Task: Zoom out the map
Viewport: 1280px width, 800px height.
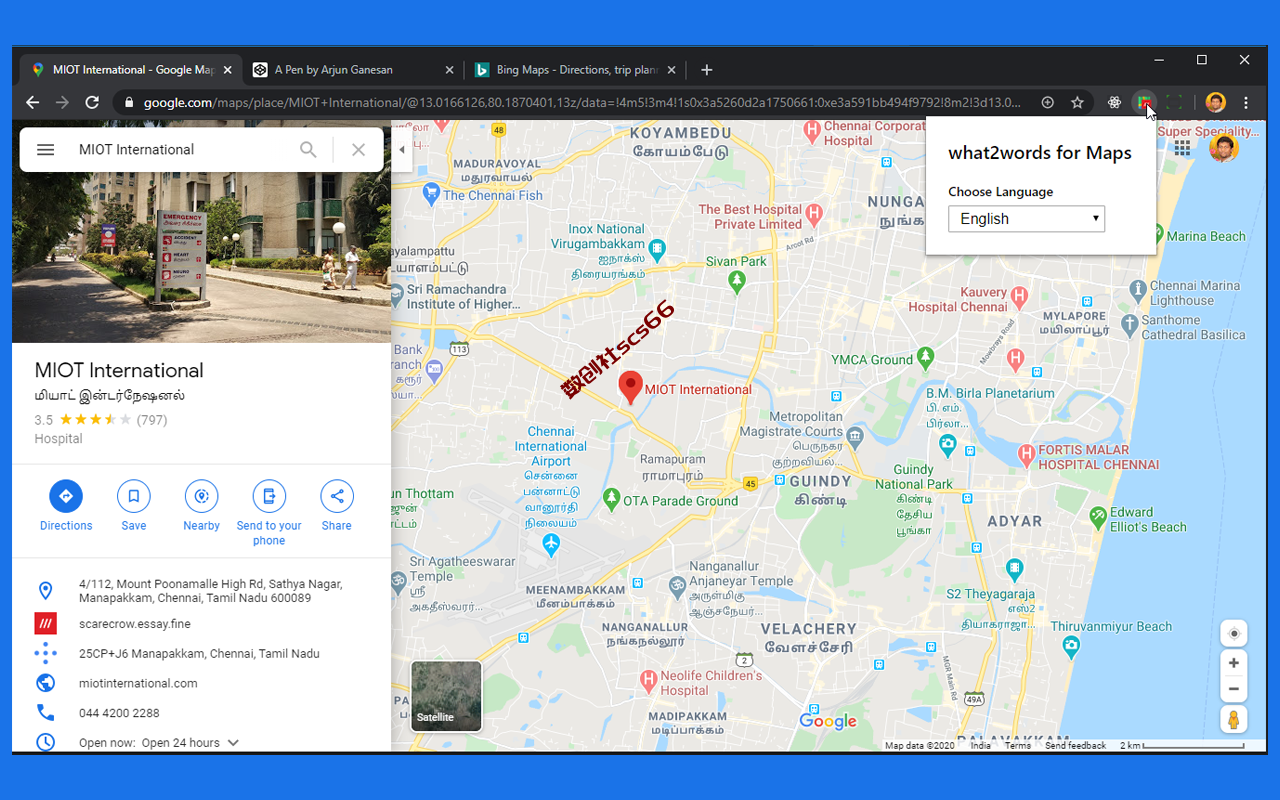Action: 1234,688
